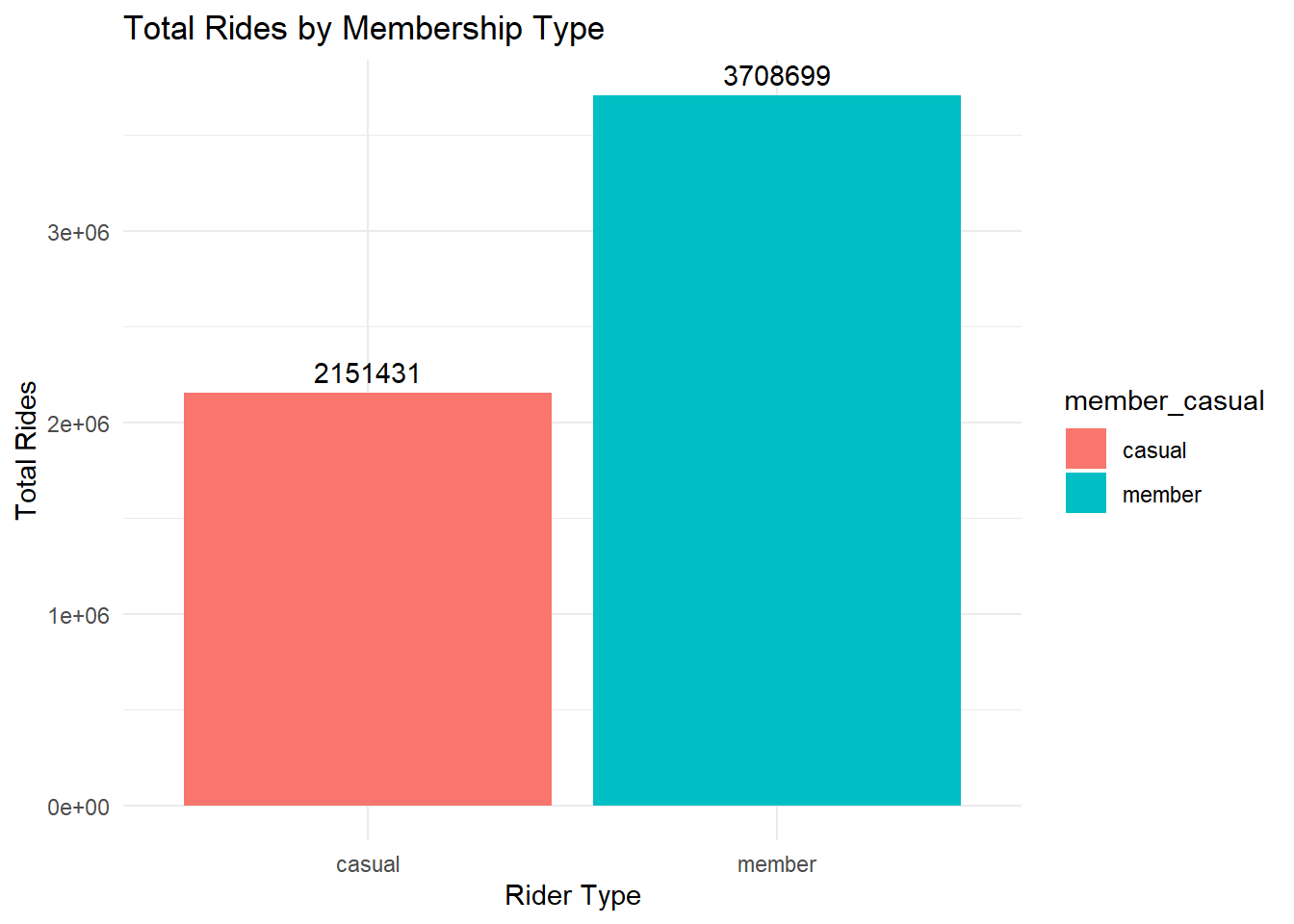Screen dimensions: 1294x924
Task: Click the 2e+06 y-axis label
Action: [78, 423]
